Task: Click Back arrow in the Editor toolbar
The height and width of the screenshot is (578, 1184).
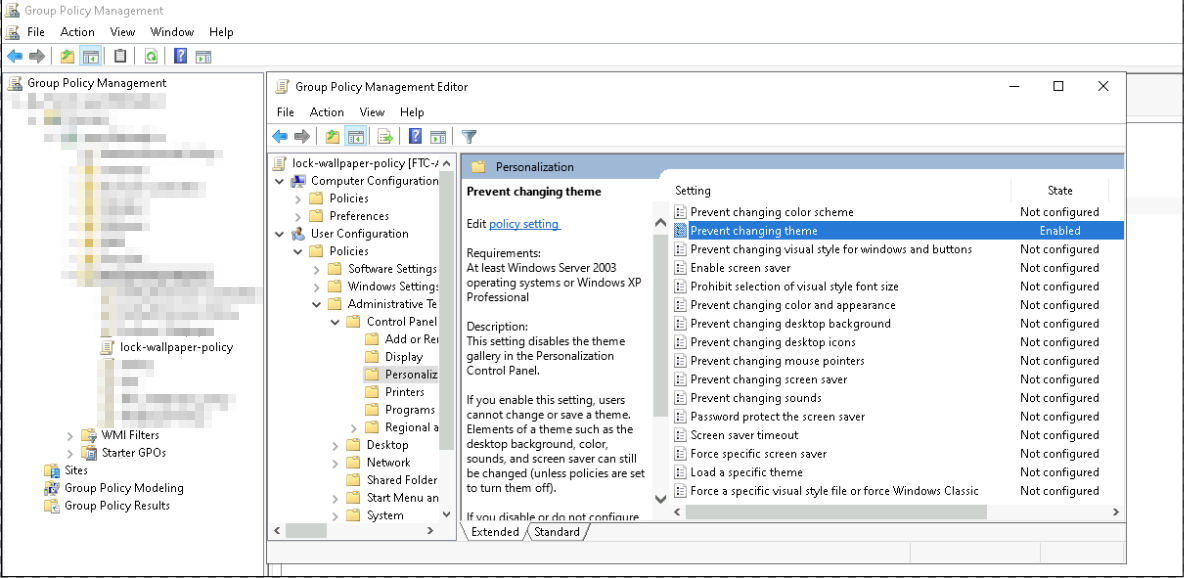Action: [x=280, y=137]
